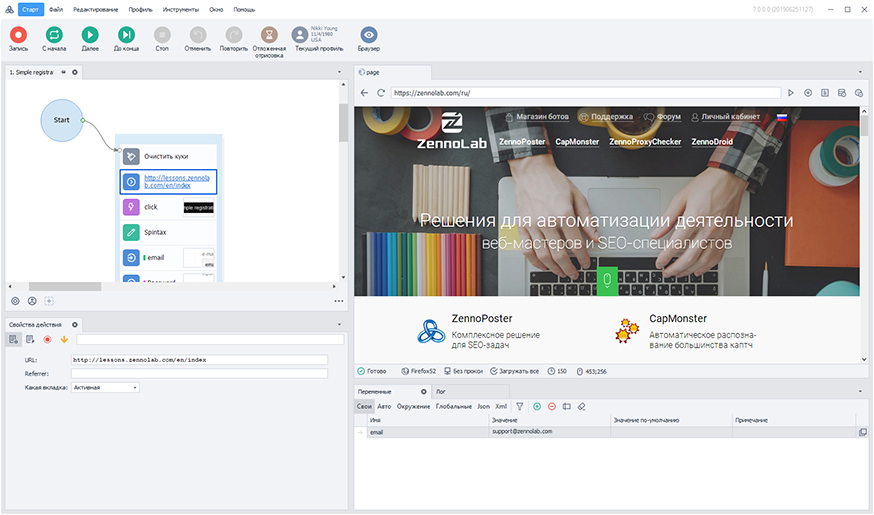Click the Отменить undo button
This screenshot has height=515, width=874.
(198, 35)
